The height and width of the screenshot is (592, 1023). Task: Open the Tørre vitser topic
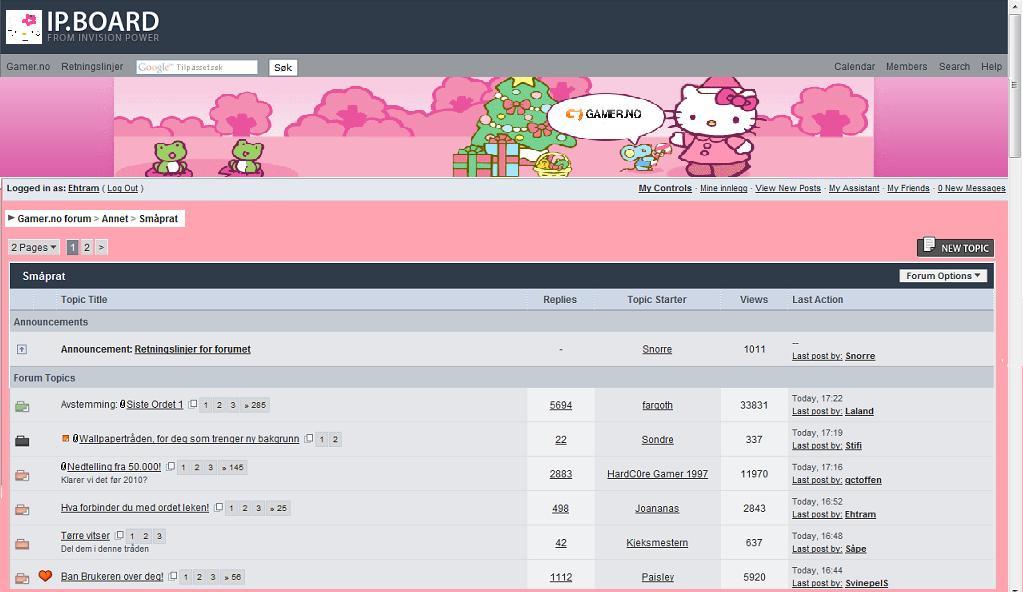[x=85, y=535]
